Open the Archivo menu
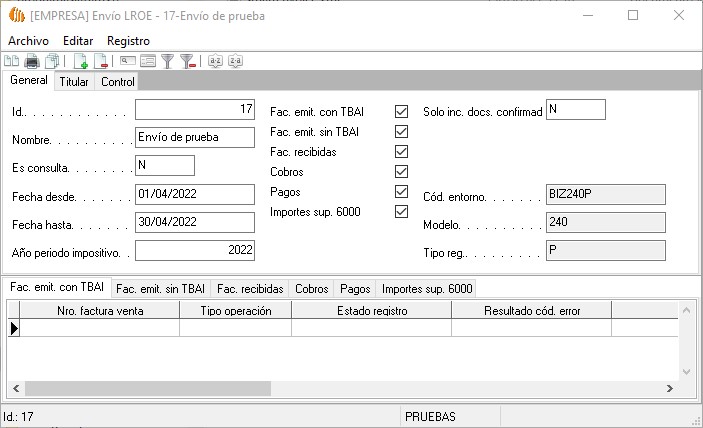This screenshot has height=428, width=703. pyautogui.click(x=28, y=40)
